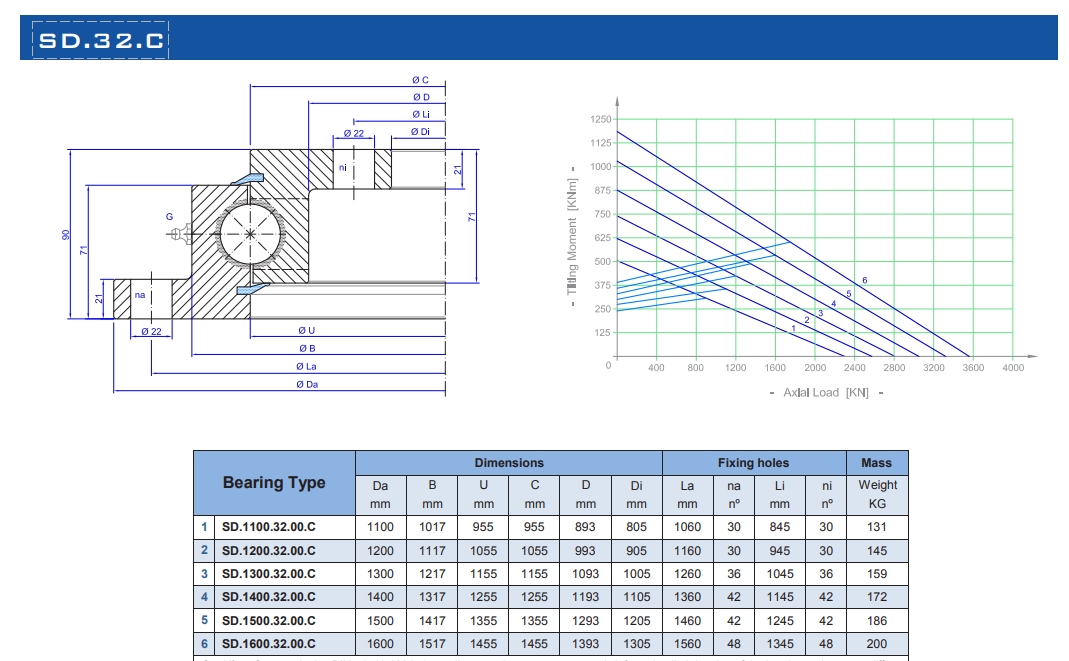Select bearing SD.1200.32.00.C row name
This screenshot has height=661, width=1069.
pyautogui.click(x=269, y=551)
